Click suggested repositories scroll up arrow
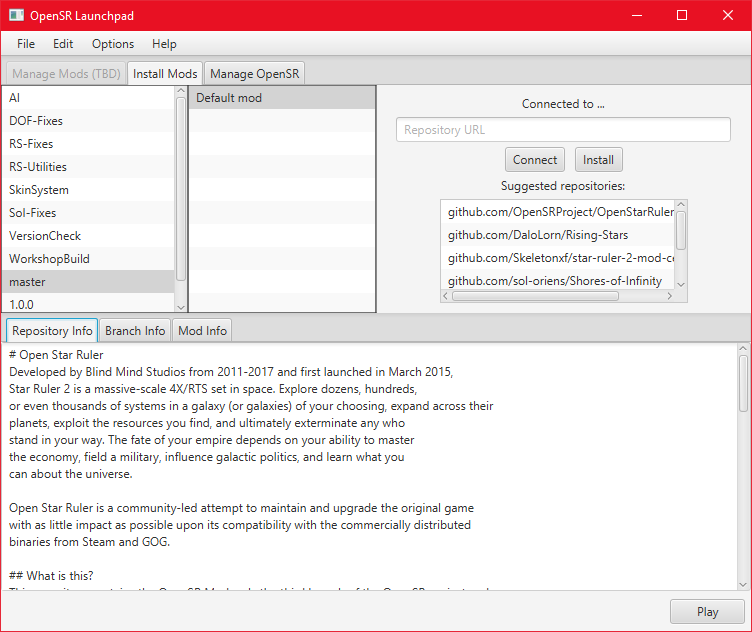The image size is (752, 632). pyautogui.click(x=681, y=205)
